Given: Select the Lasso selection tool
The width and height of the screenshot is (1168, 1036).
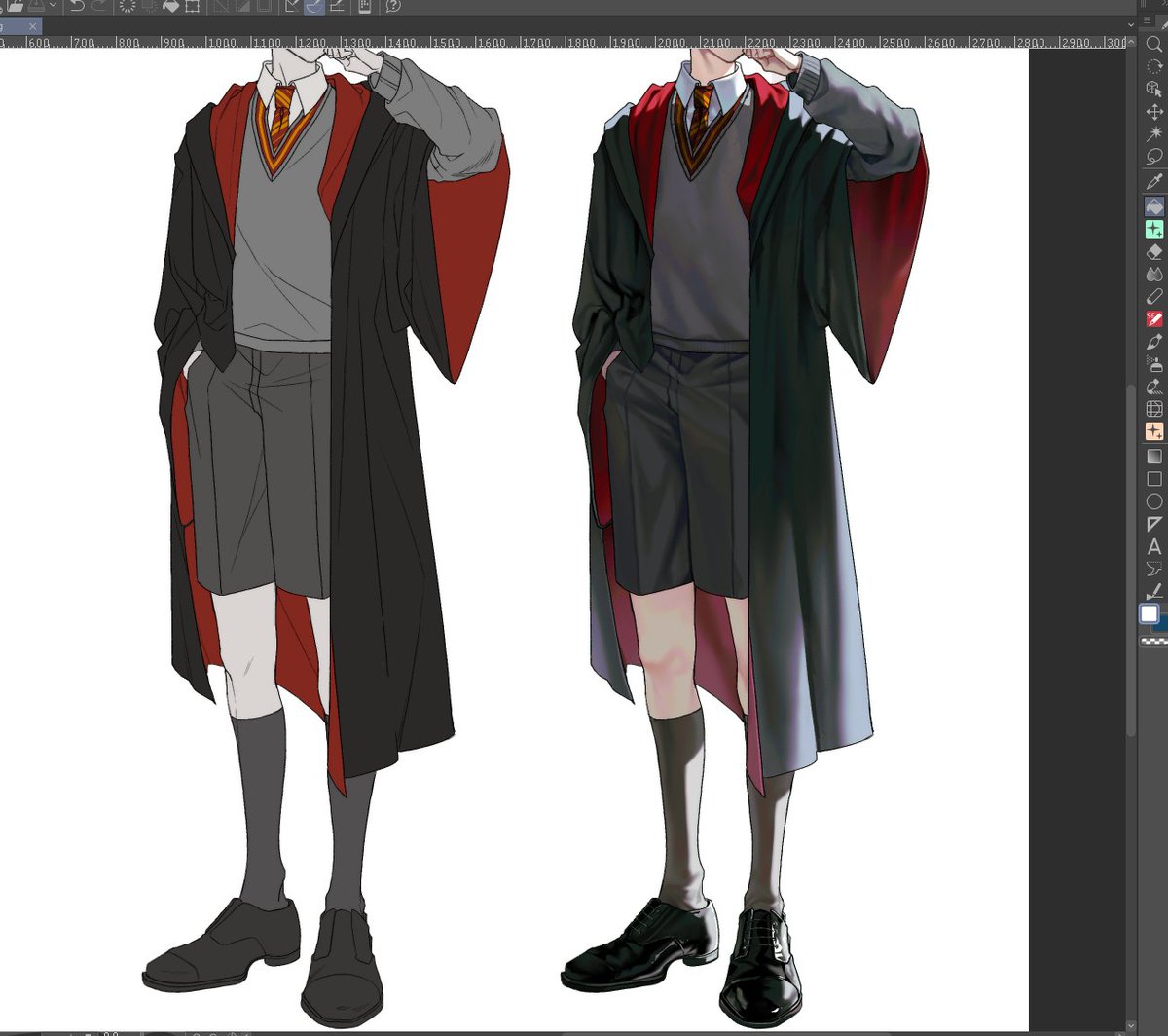Looking at the screenshot, I should click(x=1154, y=157).
